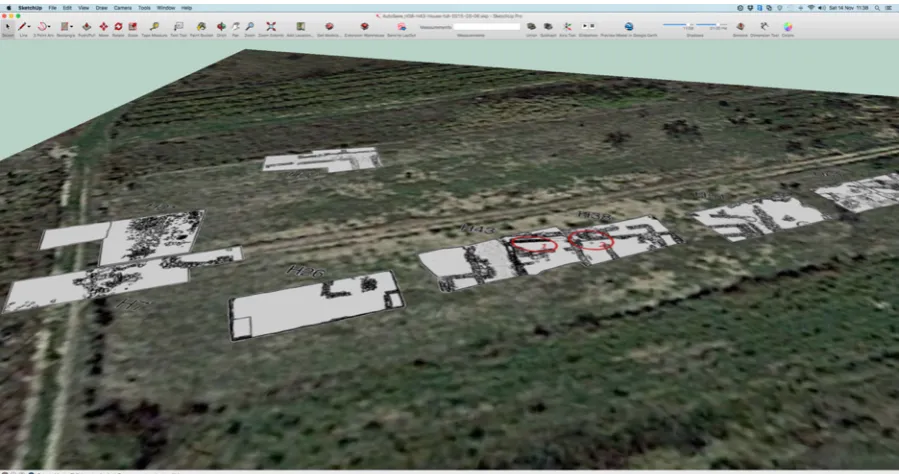The image size is (899, 474).
Task: Open the Draw menu
Action: [101, 8]
